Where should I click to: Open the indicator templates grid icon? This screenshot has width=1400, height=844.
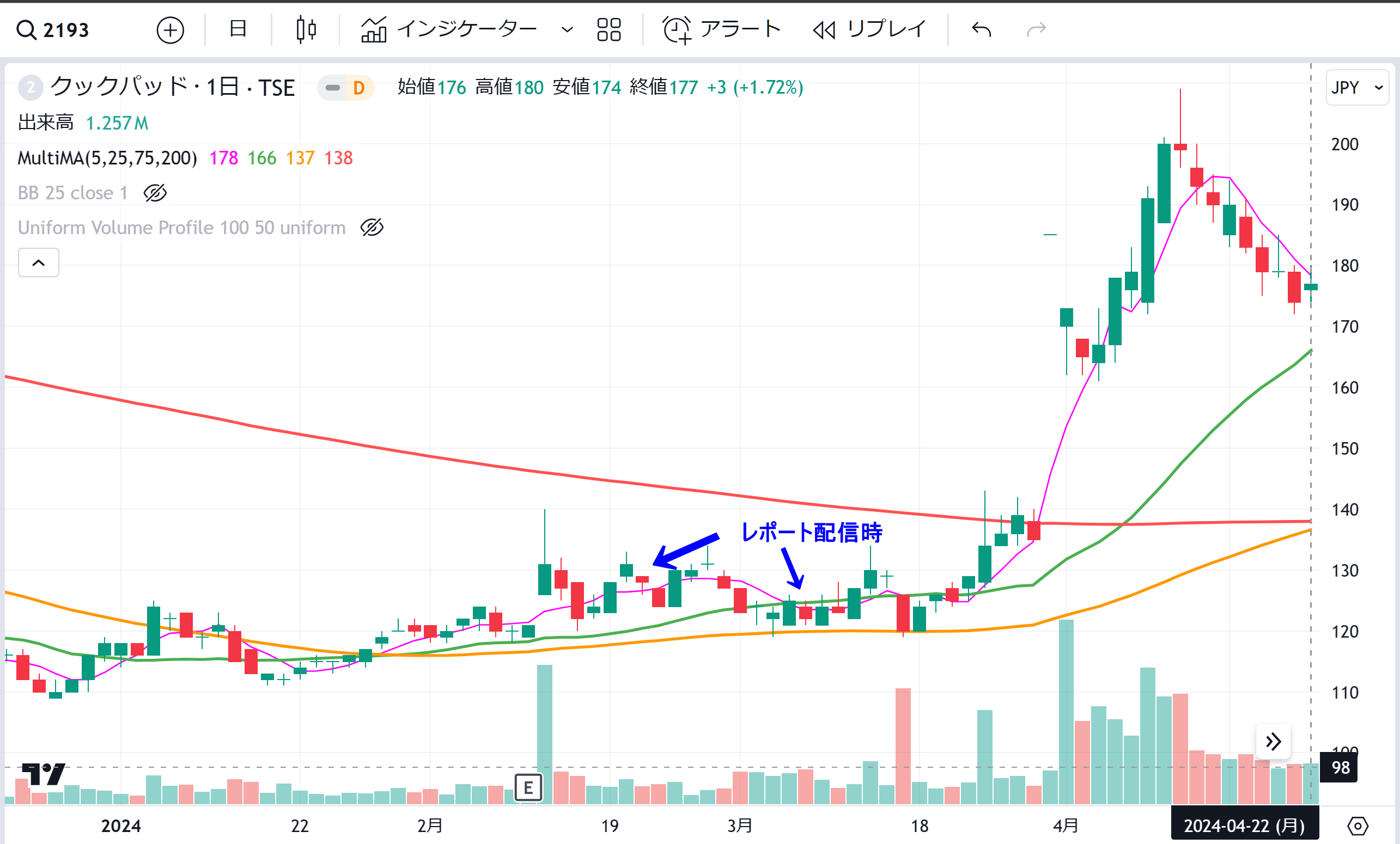609,29
